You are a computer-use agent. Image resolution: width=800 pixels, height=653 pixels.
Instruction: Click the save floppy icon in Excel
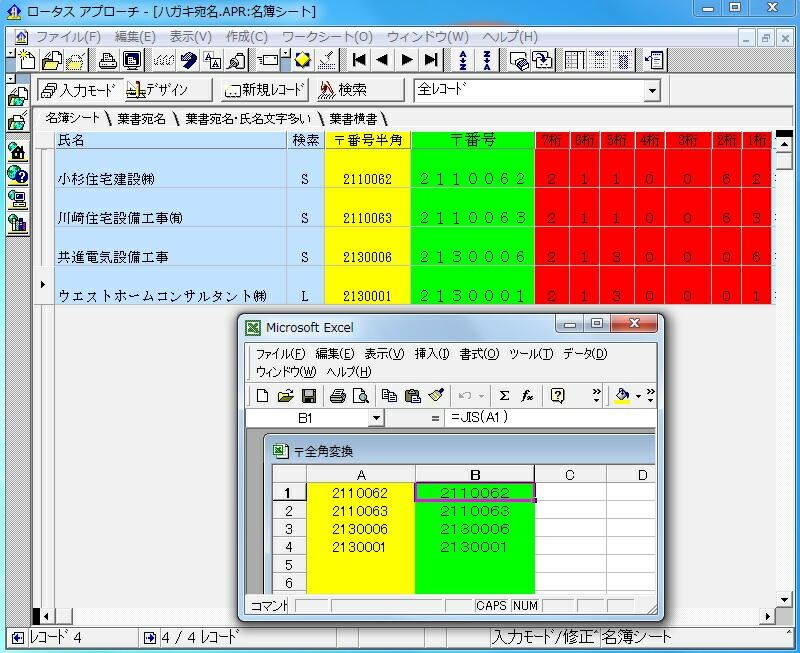pyautogui.click(x=309, y=395)
